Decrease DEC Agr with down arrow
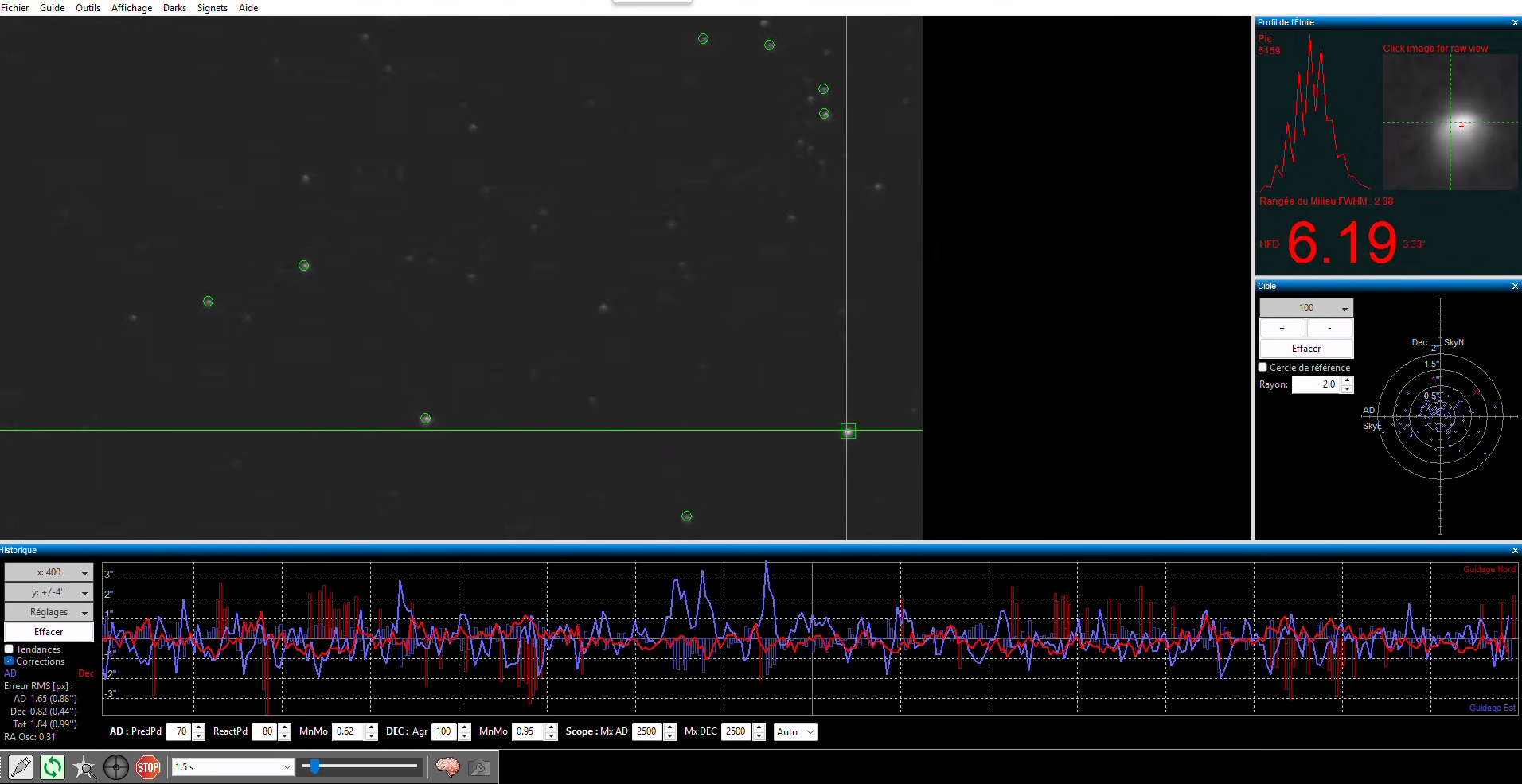1522x784 pixels. tap(465, 737)
